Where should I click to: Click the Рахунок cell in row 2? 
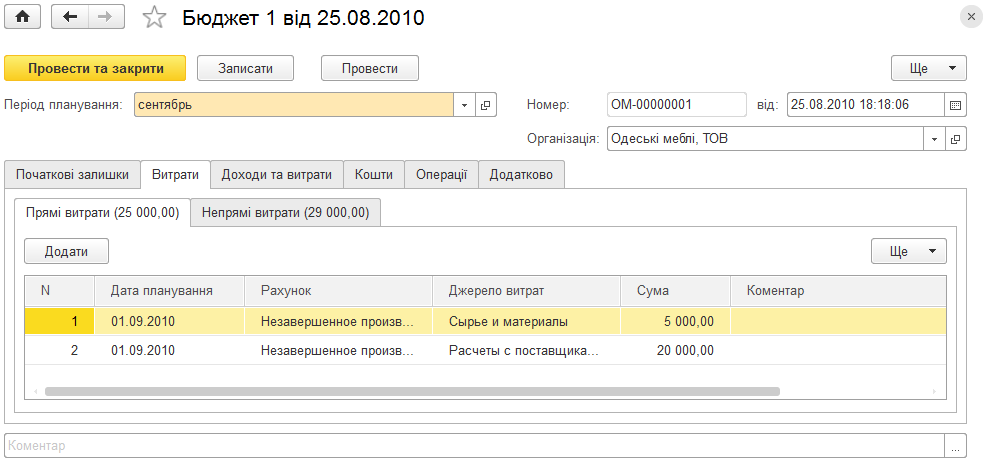point(339,351)
